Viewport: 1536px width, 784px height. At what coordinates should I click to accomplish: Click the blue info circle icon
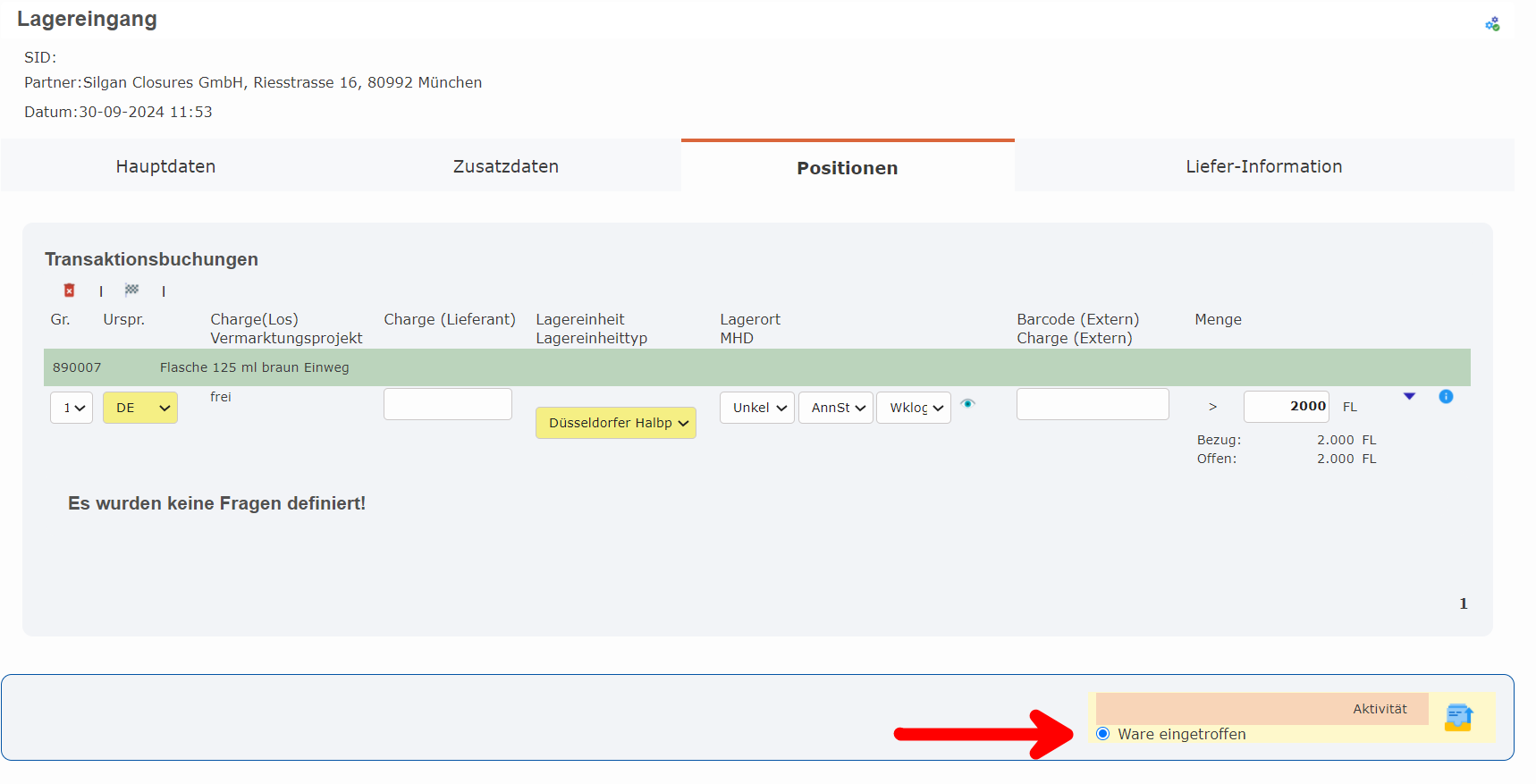tap(1446, 396)
